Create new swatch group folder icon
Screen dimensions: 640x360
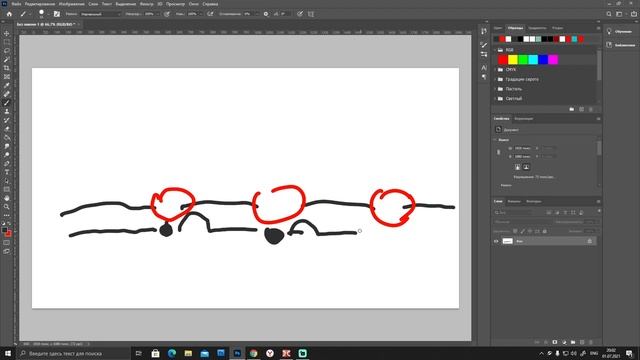(x=571, y=109)
